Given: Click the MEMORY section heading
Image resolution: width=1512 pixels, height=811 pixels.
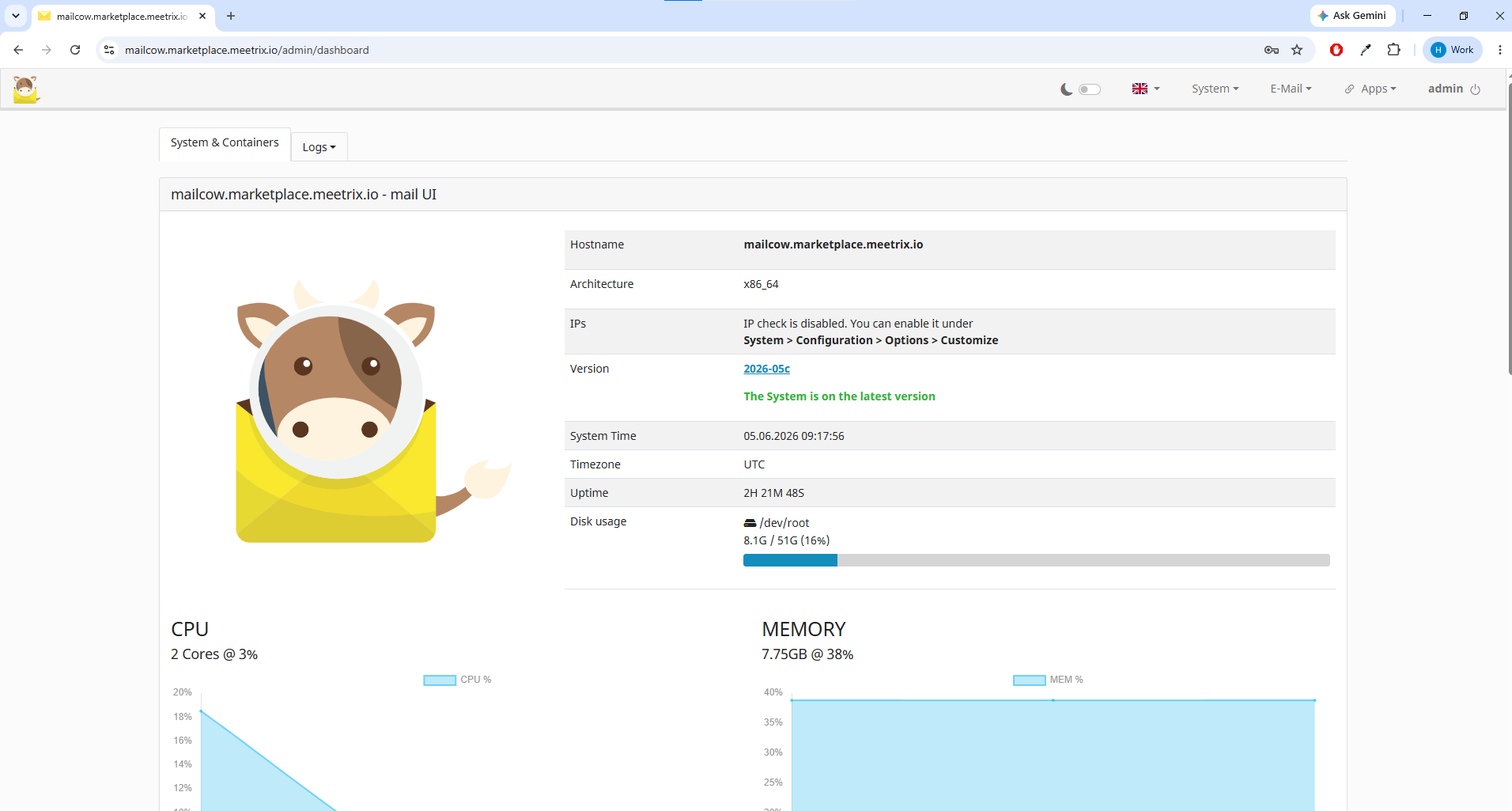Looking at the screenshot, I should pyautogui.click(x=803, y=629).
